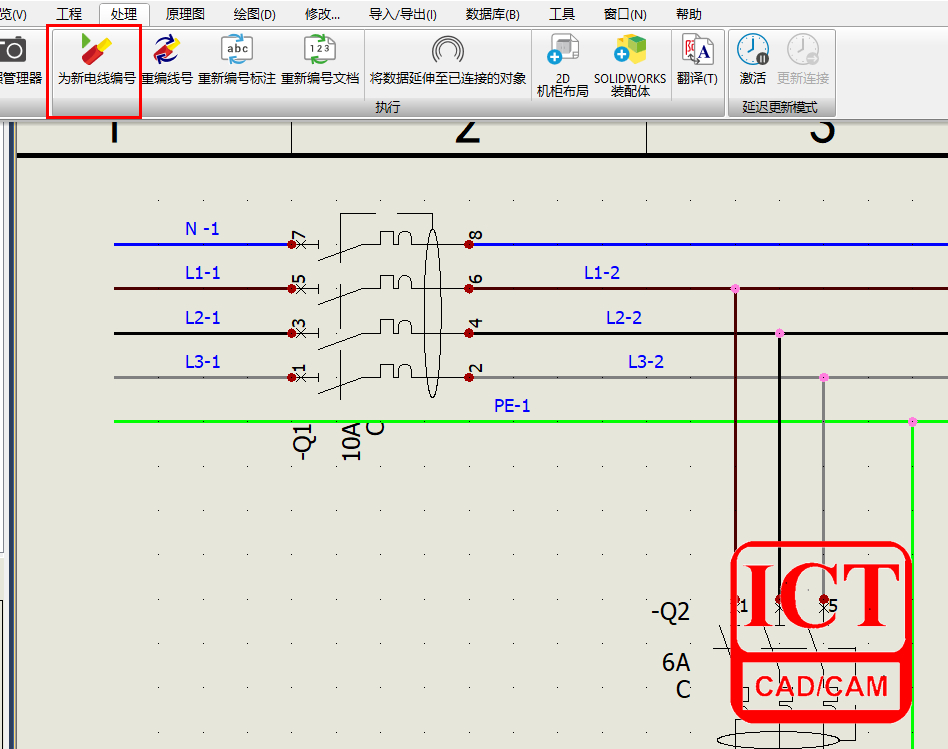This screenshot has height=749, width=948.
Task: Open the 绘图(D) tab
Action: (254, 14)
